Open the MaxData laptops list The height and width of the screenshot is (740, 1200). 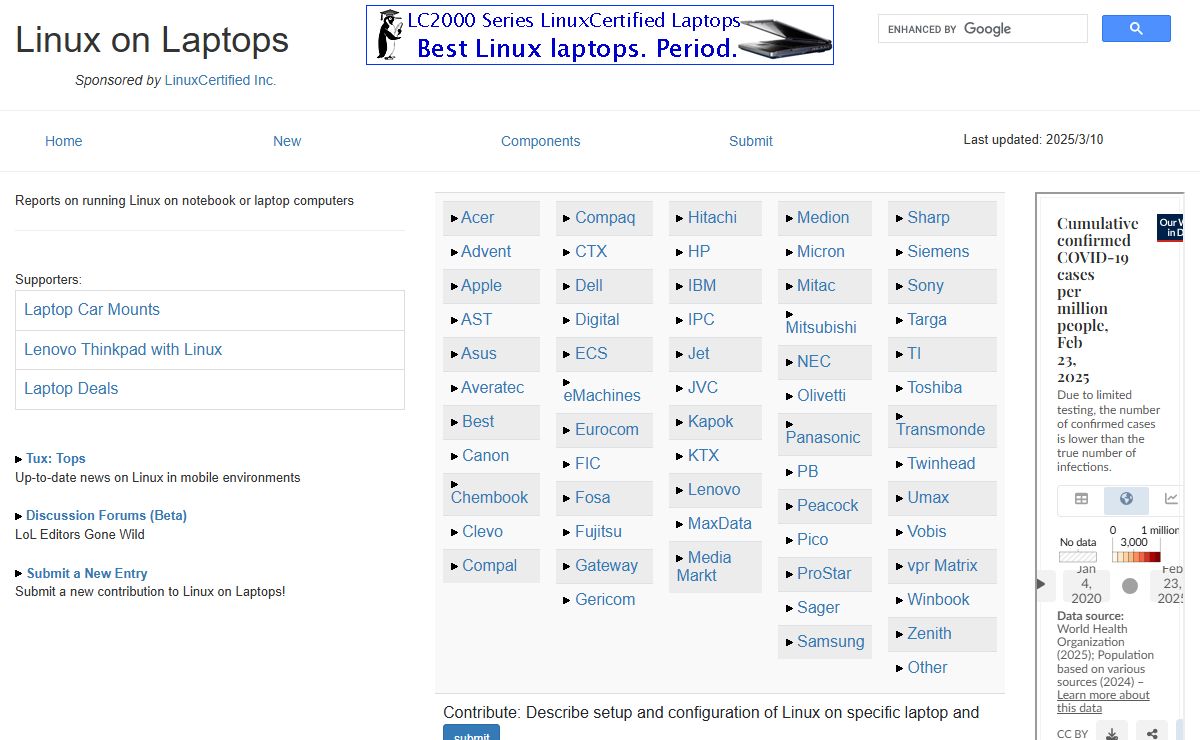[x=720, y=524]
